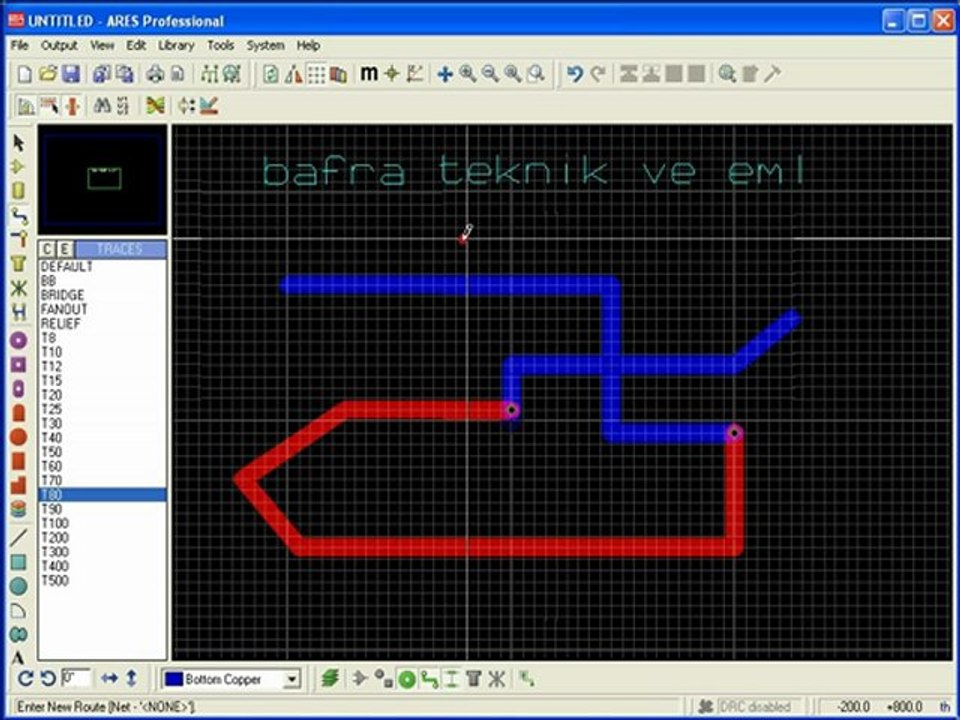Select the square through-hole pad tool
Screen dimensions: 960x720
(18, 365)
